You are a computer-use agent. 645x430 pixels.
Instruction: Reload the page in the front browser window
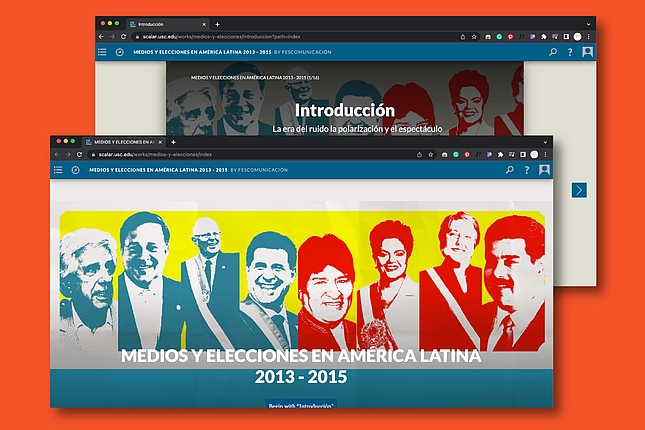tap(80, 155)
